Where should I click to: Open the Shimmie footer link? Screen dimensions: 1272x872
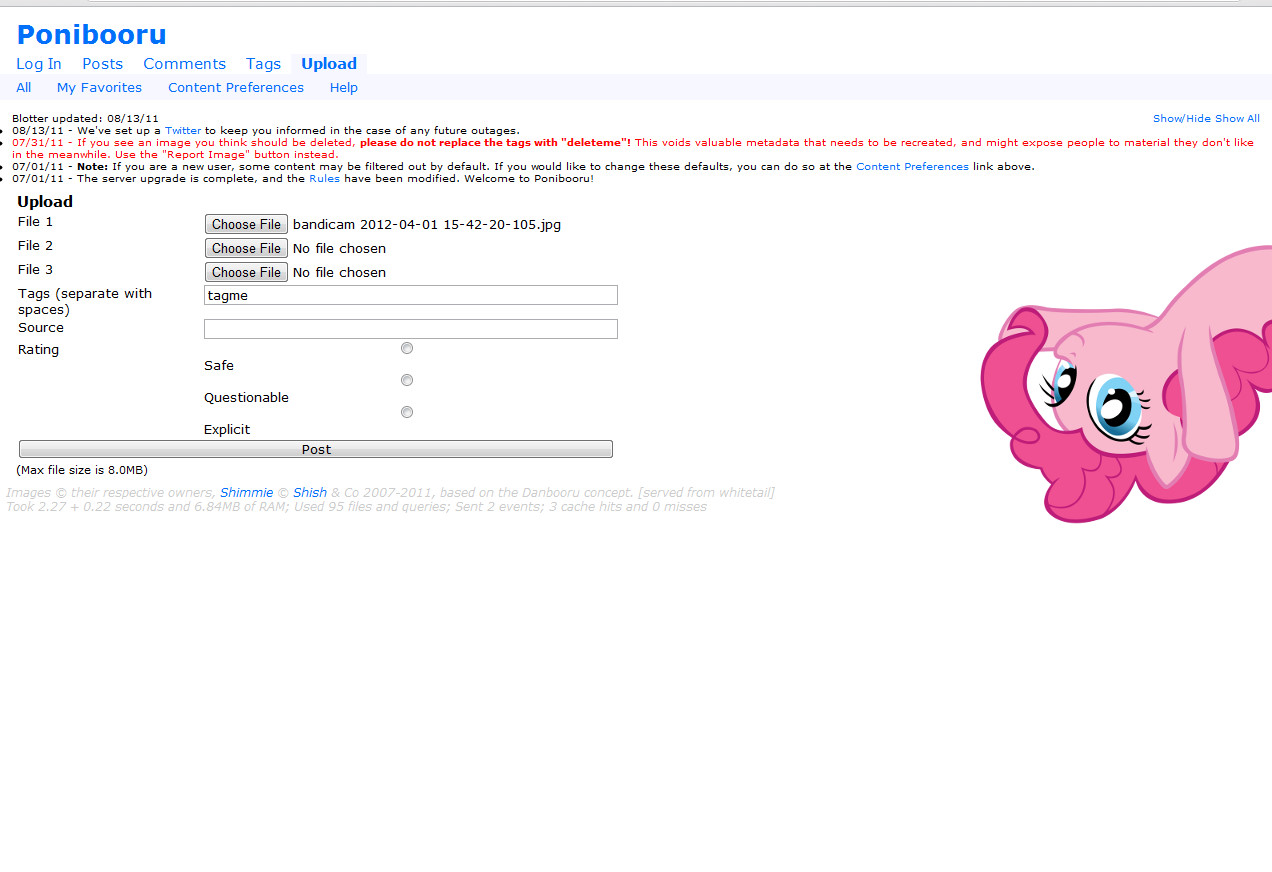click(246, 493)
